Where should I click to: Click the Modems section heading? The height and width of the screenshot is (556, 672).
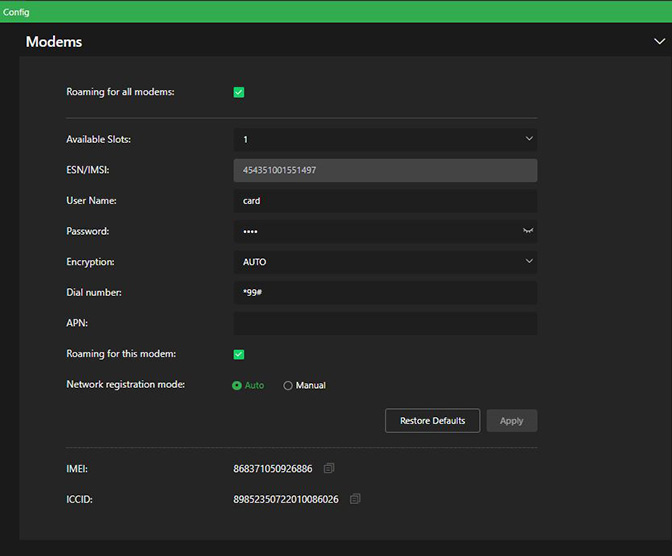(x=54, y=42)
